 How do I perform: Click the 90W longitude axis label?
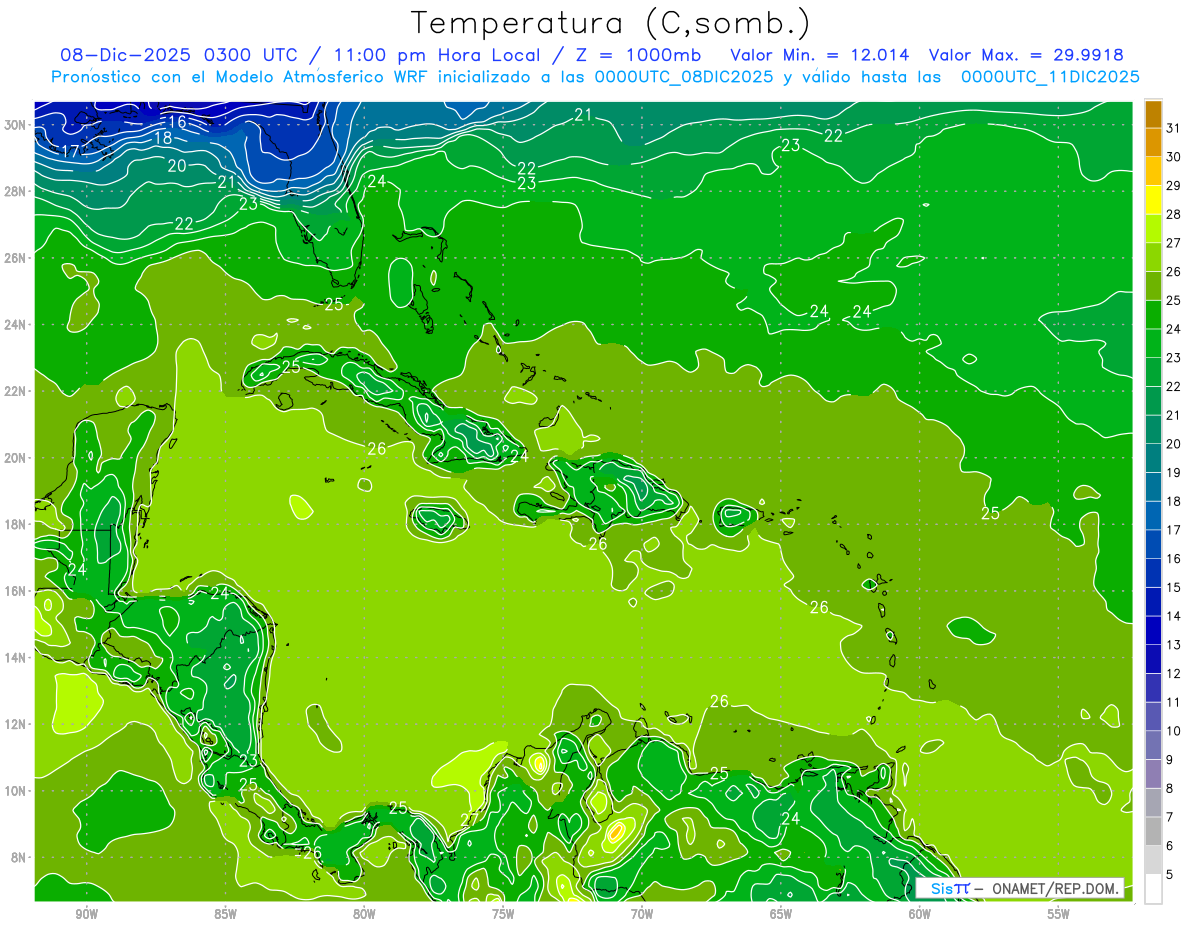86,914
